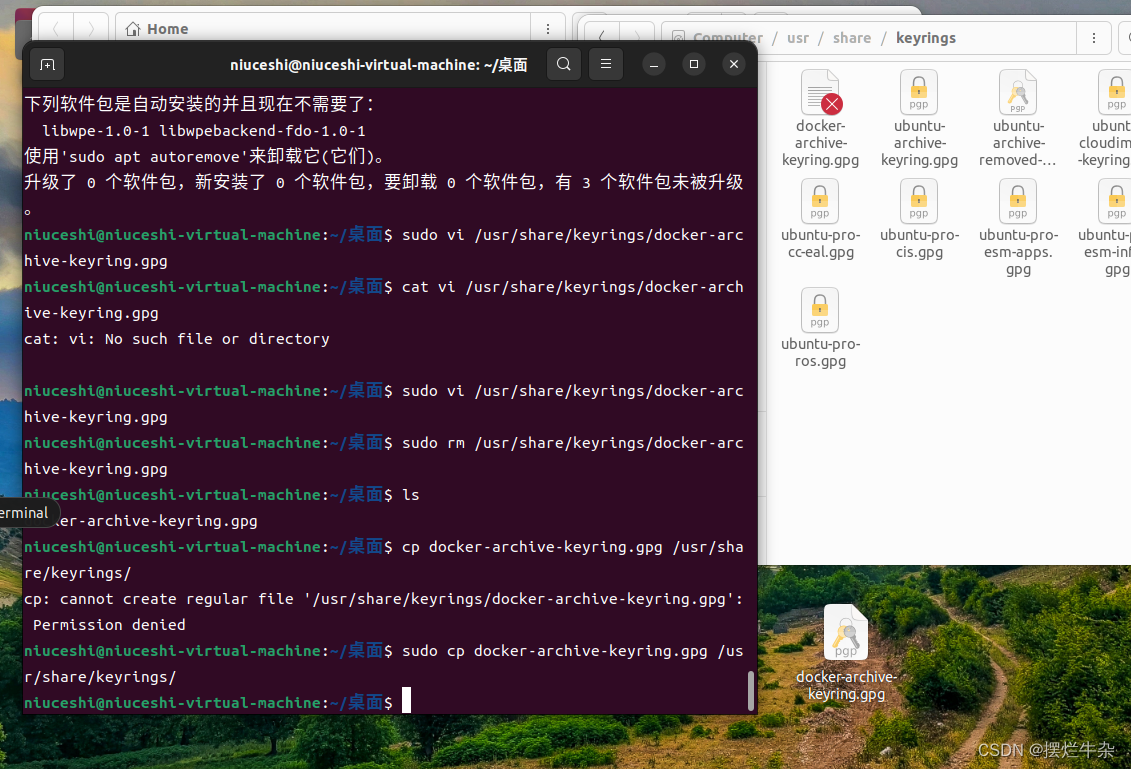The image size is (1131, 769).
Task: Open the terminal hamburger menu
Action: [606, 63]
